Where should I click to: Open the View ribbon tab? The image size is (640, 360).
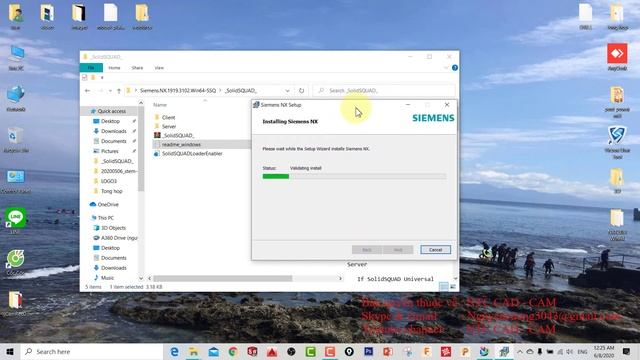[159, 68]
